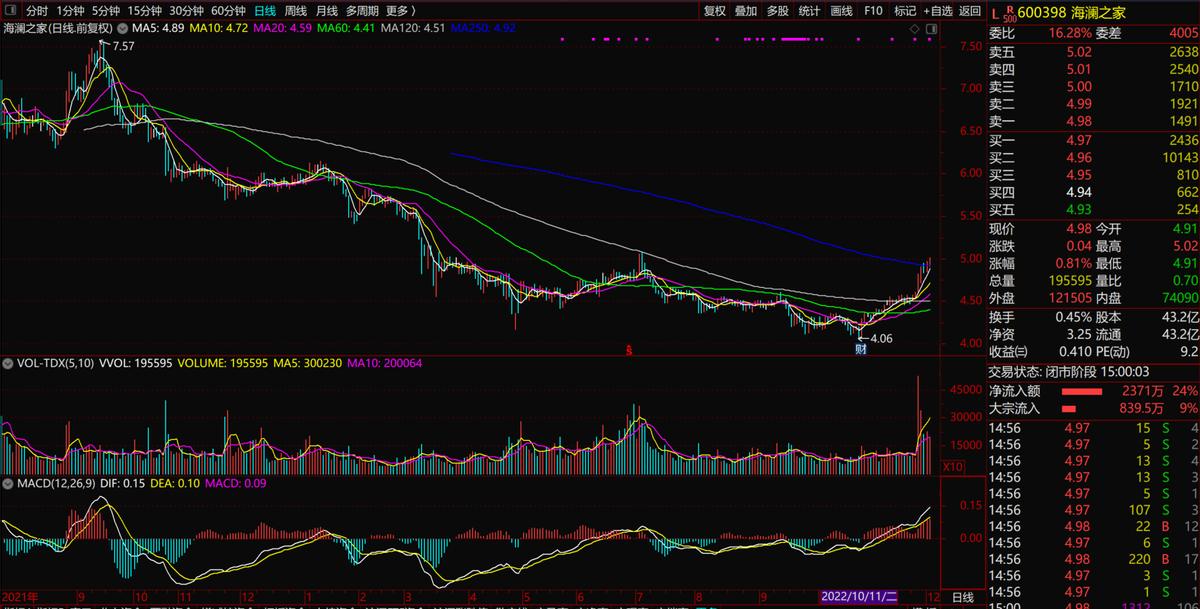
Task: Select the 30分钟 period tab
Action: tap(187, 11)
